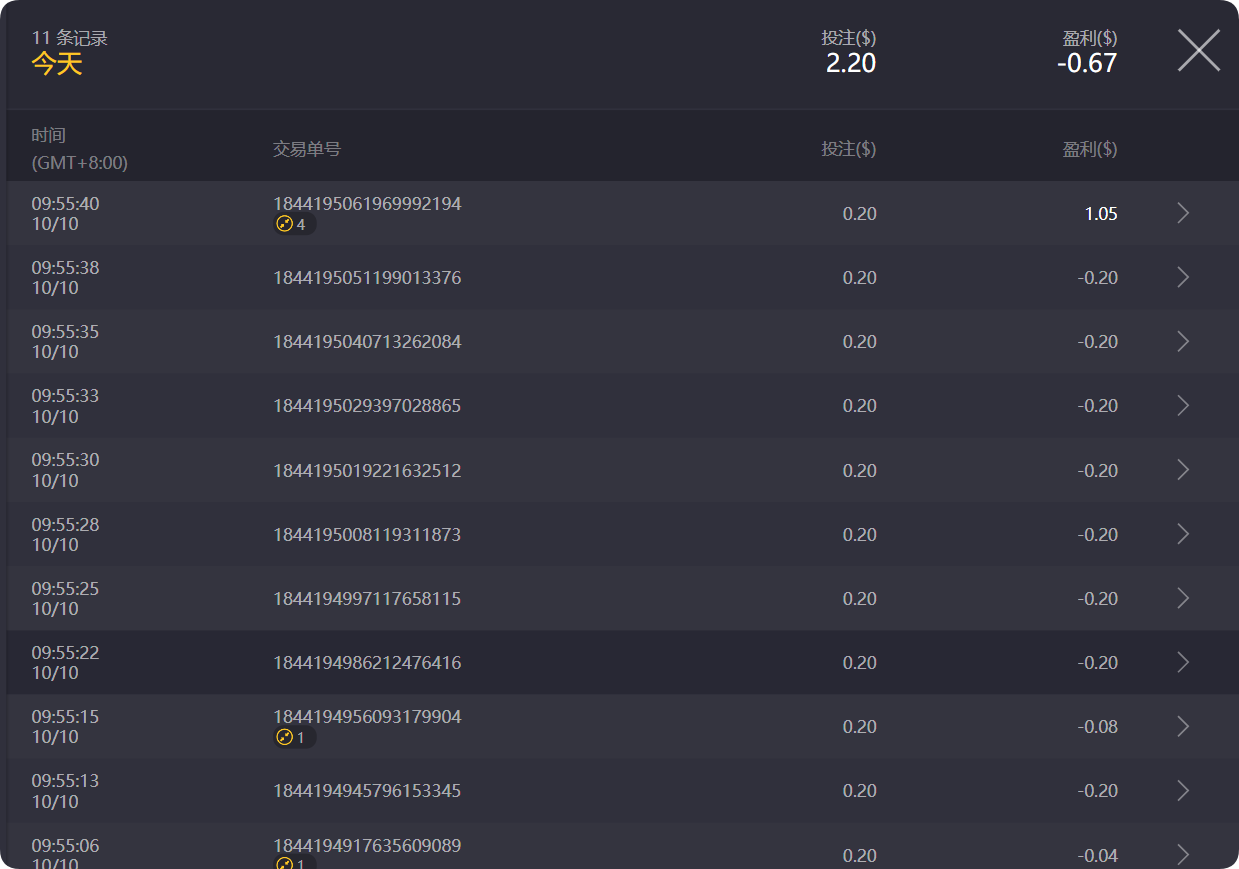Show details arrow for 09:55:22 record
Viewport: 1239px width, 869px height.
[1183, 662]
